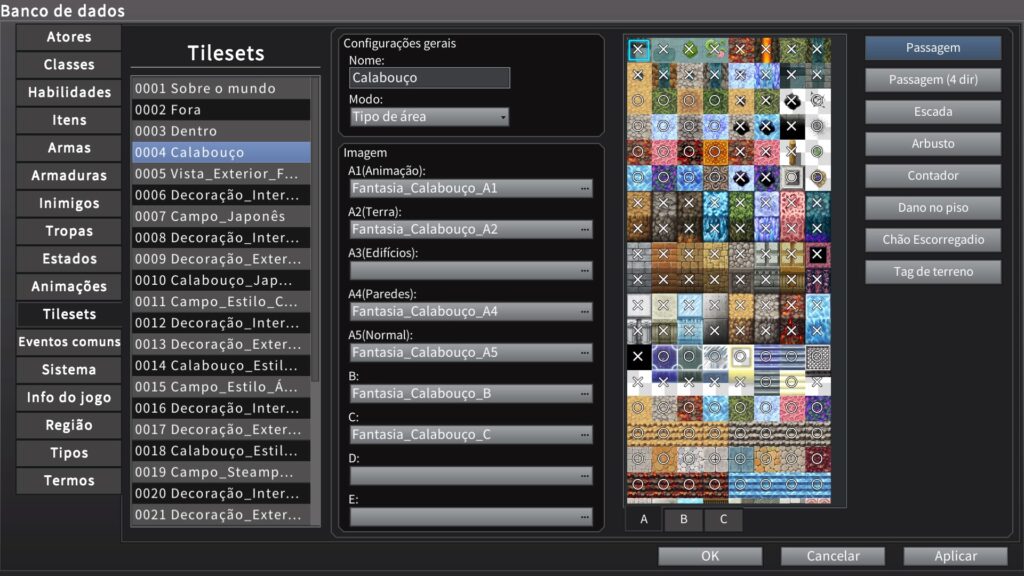The width and height of the screenshot is (1024, 576).
Task: Select tileset 0003 Dentro
Action: (221, 131)
